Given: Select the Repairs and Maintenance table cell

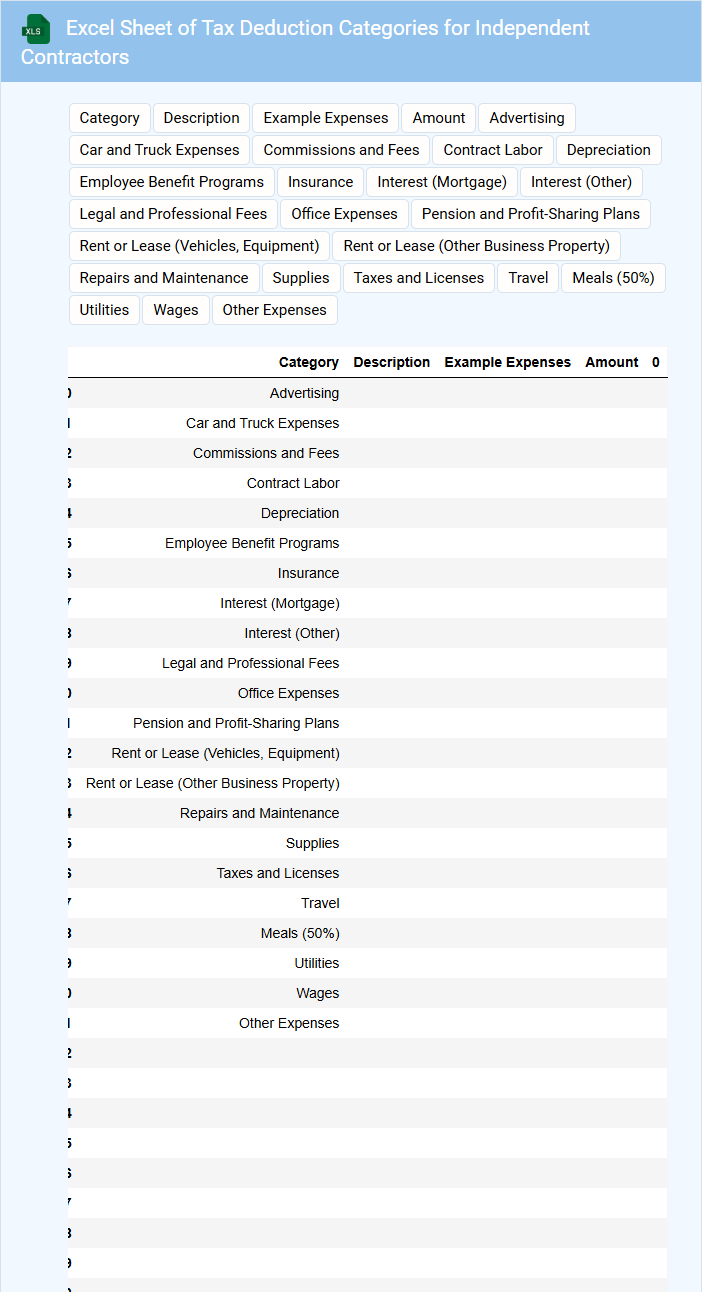Looking at the screenshot, I should [x=260, y=813].
